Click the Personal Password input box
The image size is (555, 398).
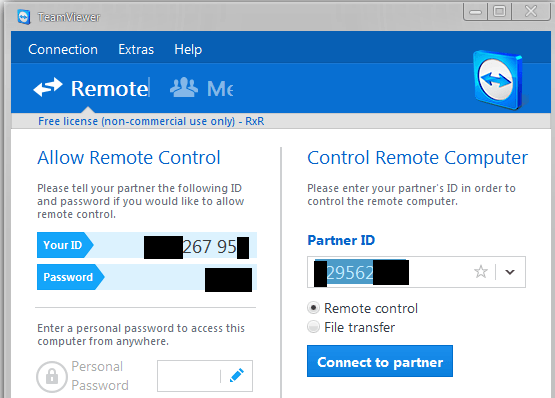tap(205, 376)
